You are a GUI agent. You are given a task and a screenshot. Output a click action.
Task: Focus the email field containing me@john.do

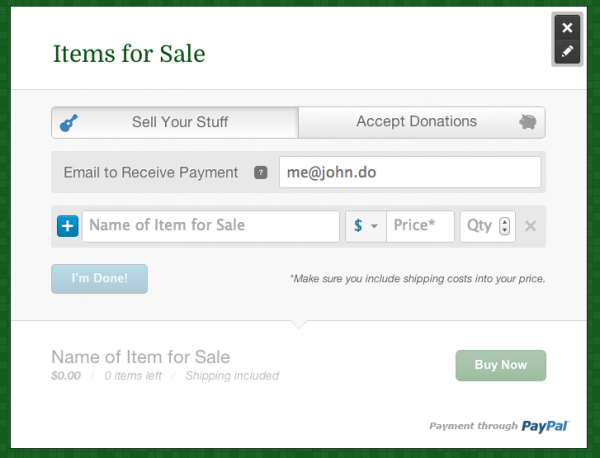409,172
